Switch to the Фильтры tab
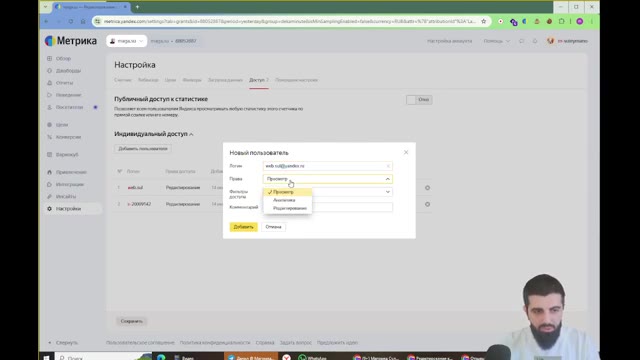Image resolution: width=640 pixels, height=360 pixels. coord(192,80)
